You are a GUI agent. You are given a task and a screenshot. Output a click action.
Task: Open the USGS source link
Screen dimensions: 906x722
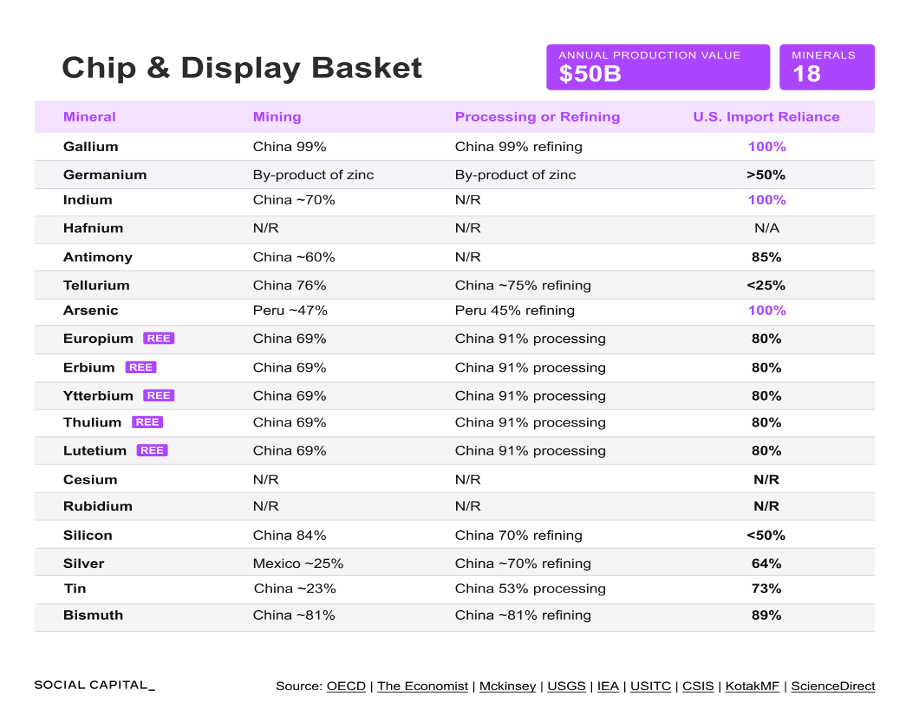tap(566, 686)
